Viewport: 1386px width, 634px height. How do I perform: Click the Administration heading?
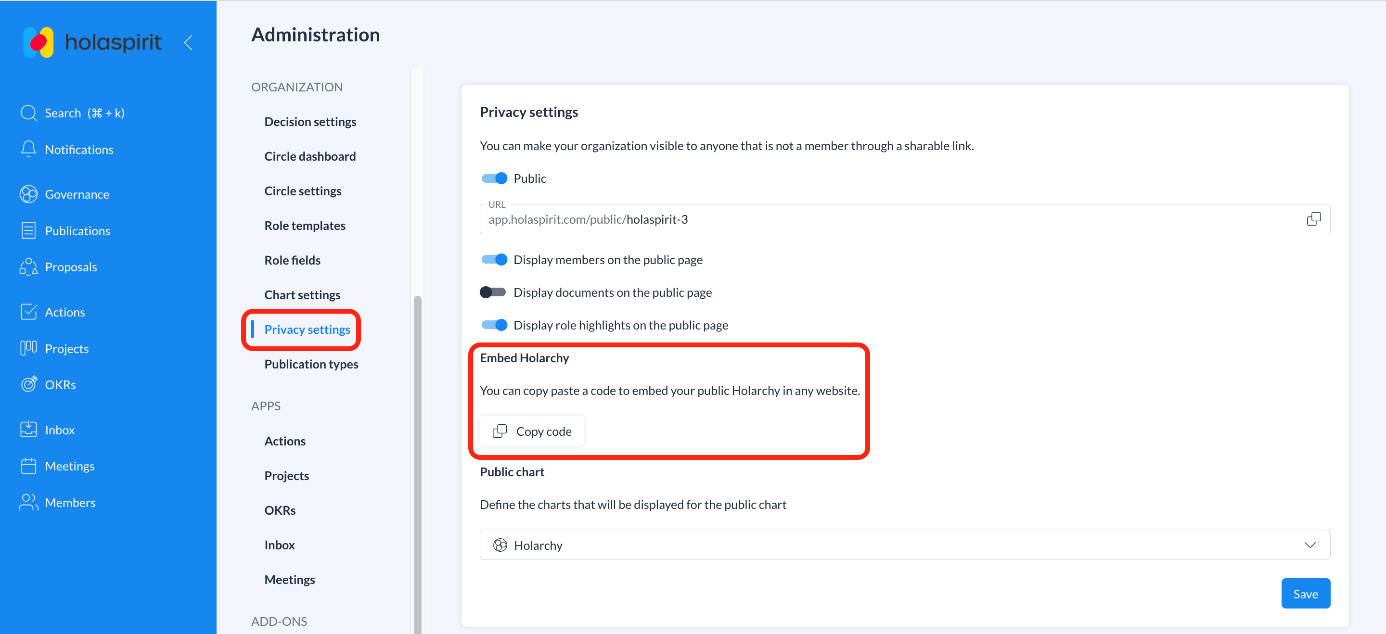pyautogui.click(x=316, y=35)
